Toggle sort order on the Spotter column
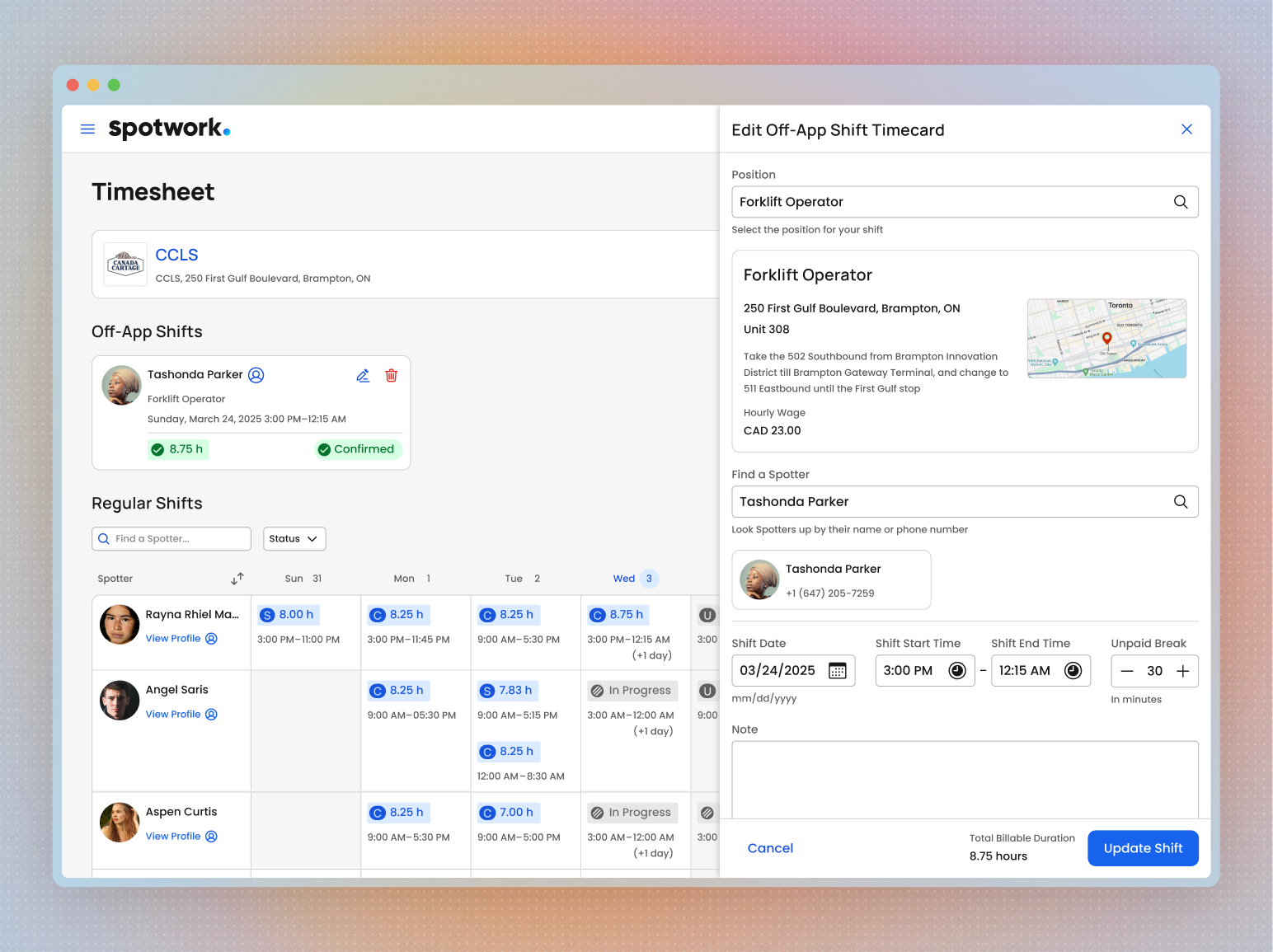Image resolution: width=1273 pixels, height=952 pixels. 237,578
